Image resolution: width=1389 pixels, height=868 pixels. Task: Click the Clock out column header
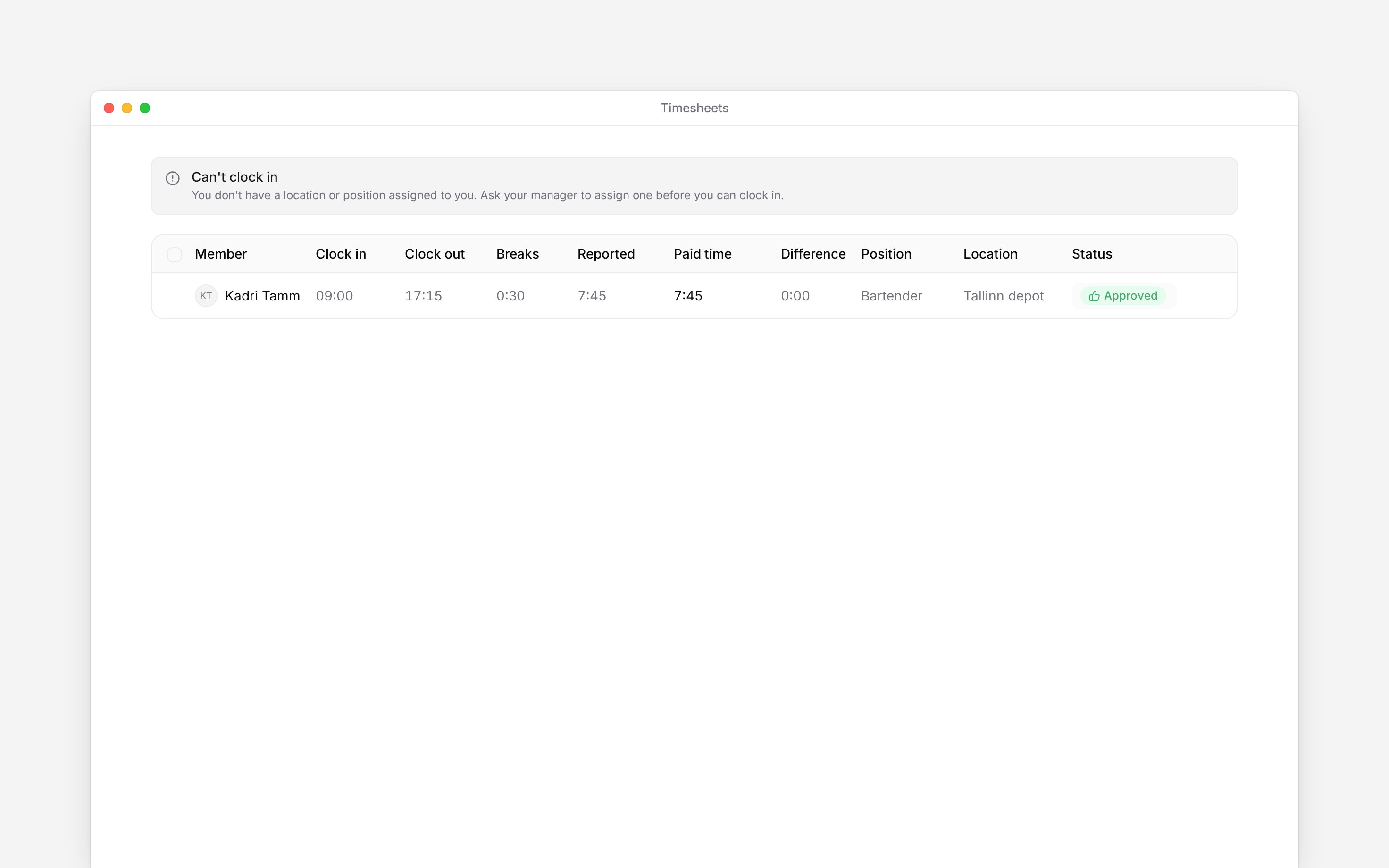pos(435,254)
